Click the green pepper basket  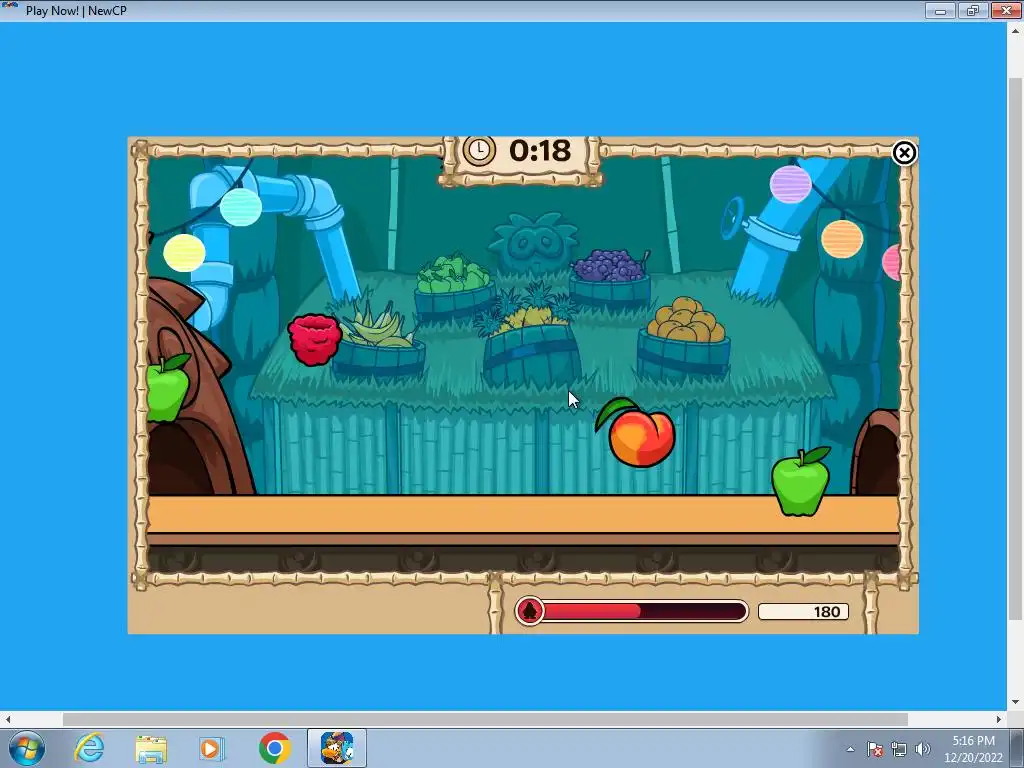point(454,287)
